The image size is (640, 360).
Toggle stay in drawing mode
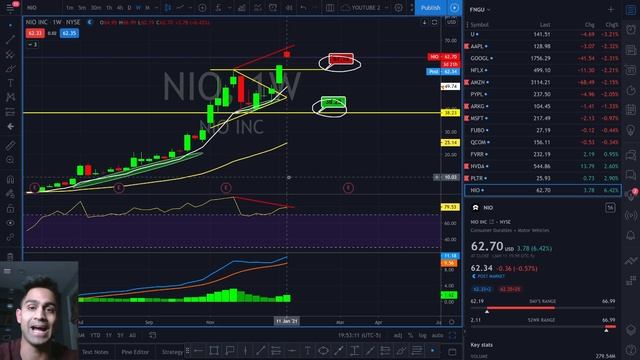10,194
